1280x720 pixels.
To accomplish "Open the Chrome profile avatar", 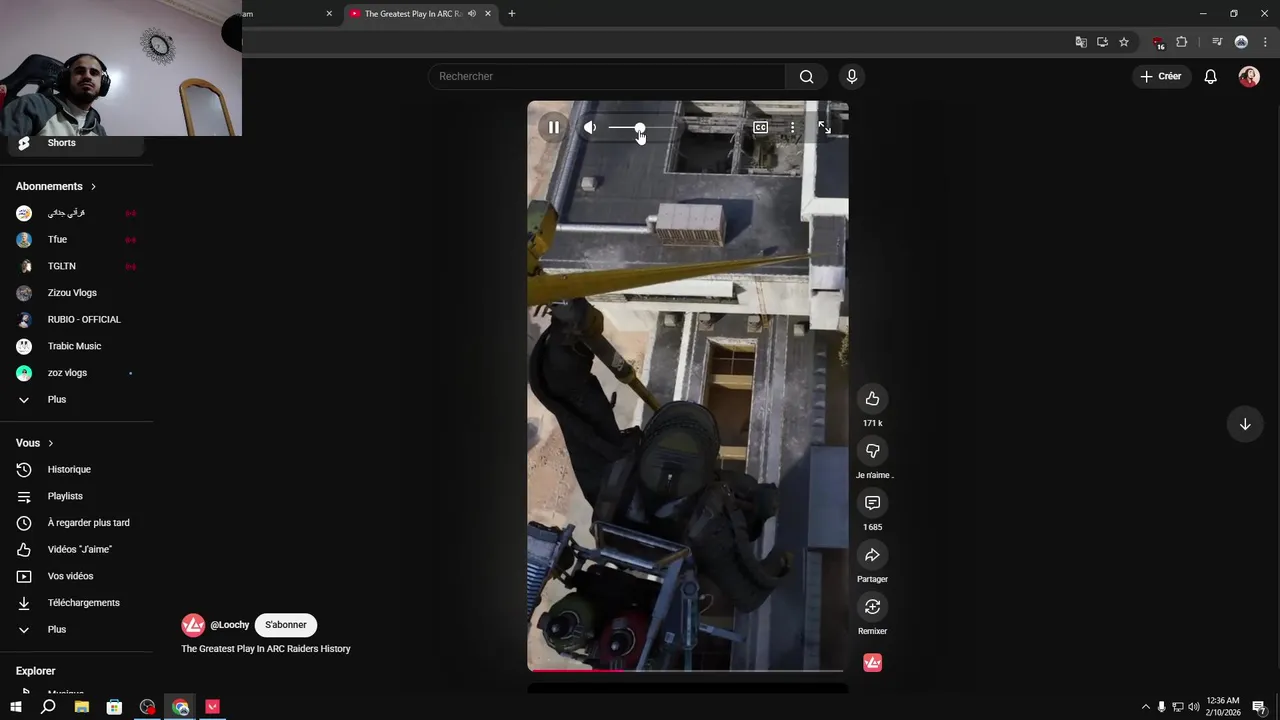I will (x=1241, y=42).
